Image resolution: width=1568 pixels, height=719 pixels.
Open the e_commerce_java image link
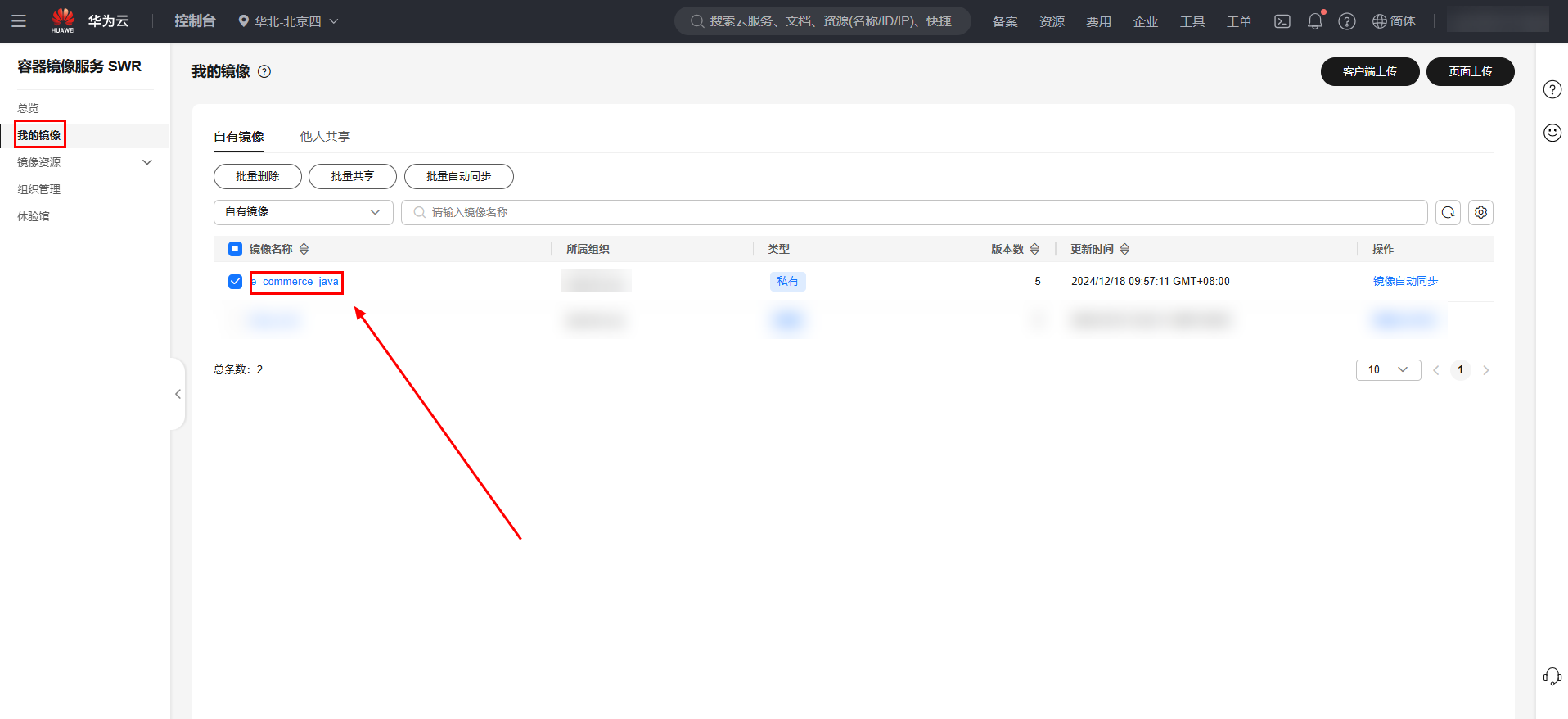click(295, 282)
